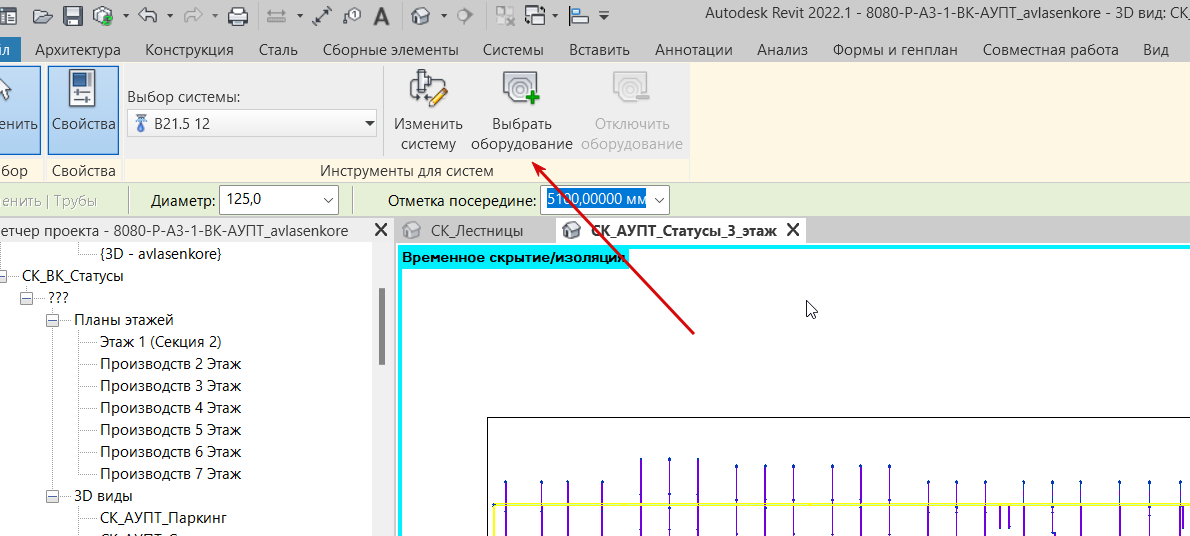
Task: Open the Диаметр dropdown showing 125,0
Action: 329,200
